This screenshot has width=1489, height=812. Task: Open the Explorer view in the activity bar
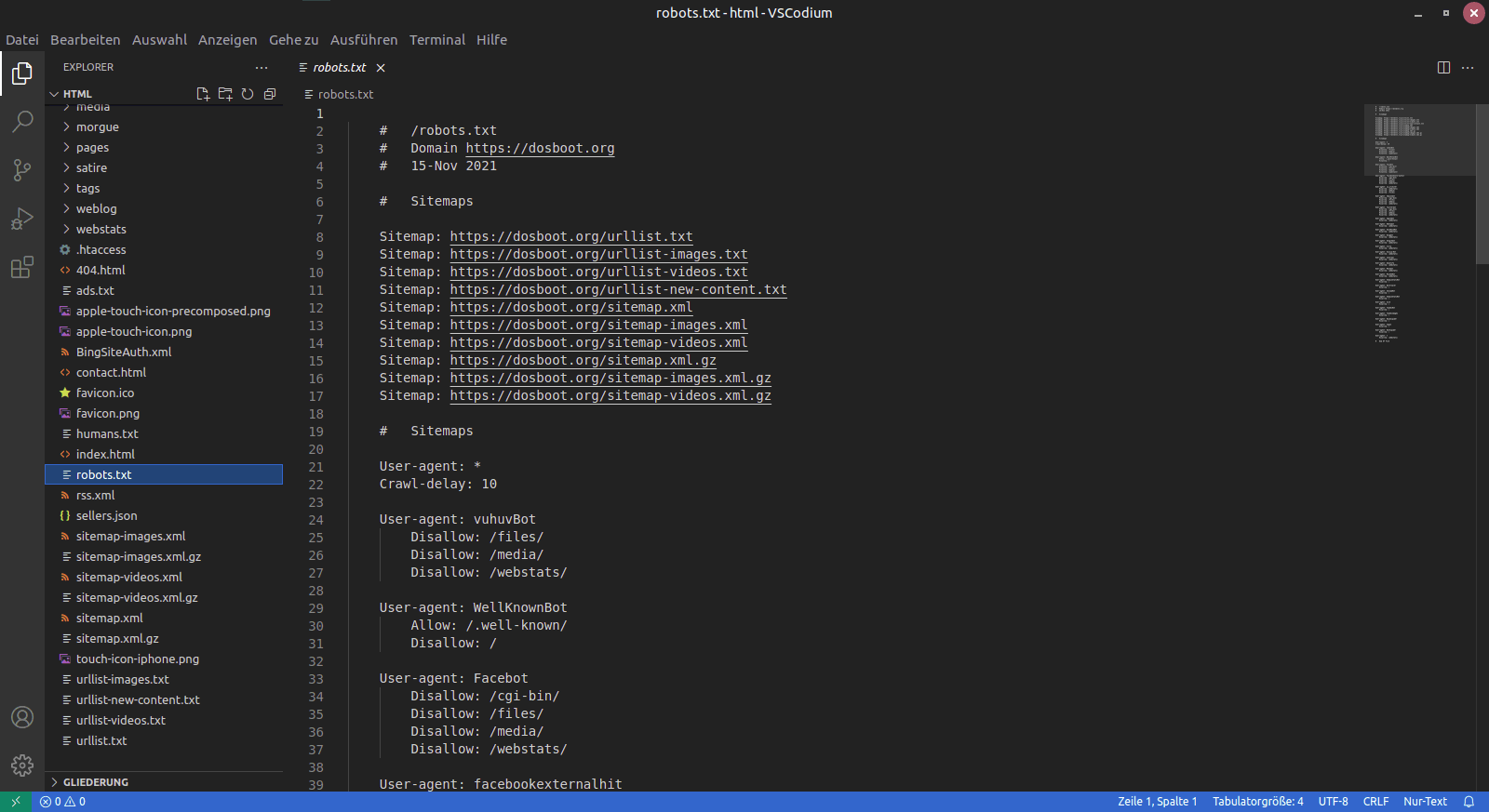22,73
